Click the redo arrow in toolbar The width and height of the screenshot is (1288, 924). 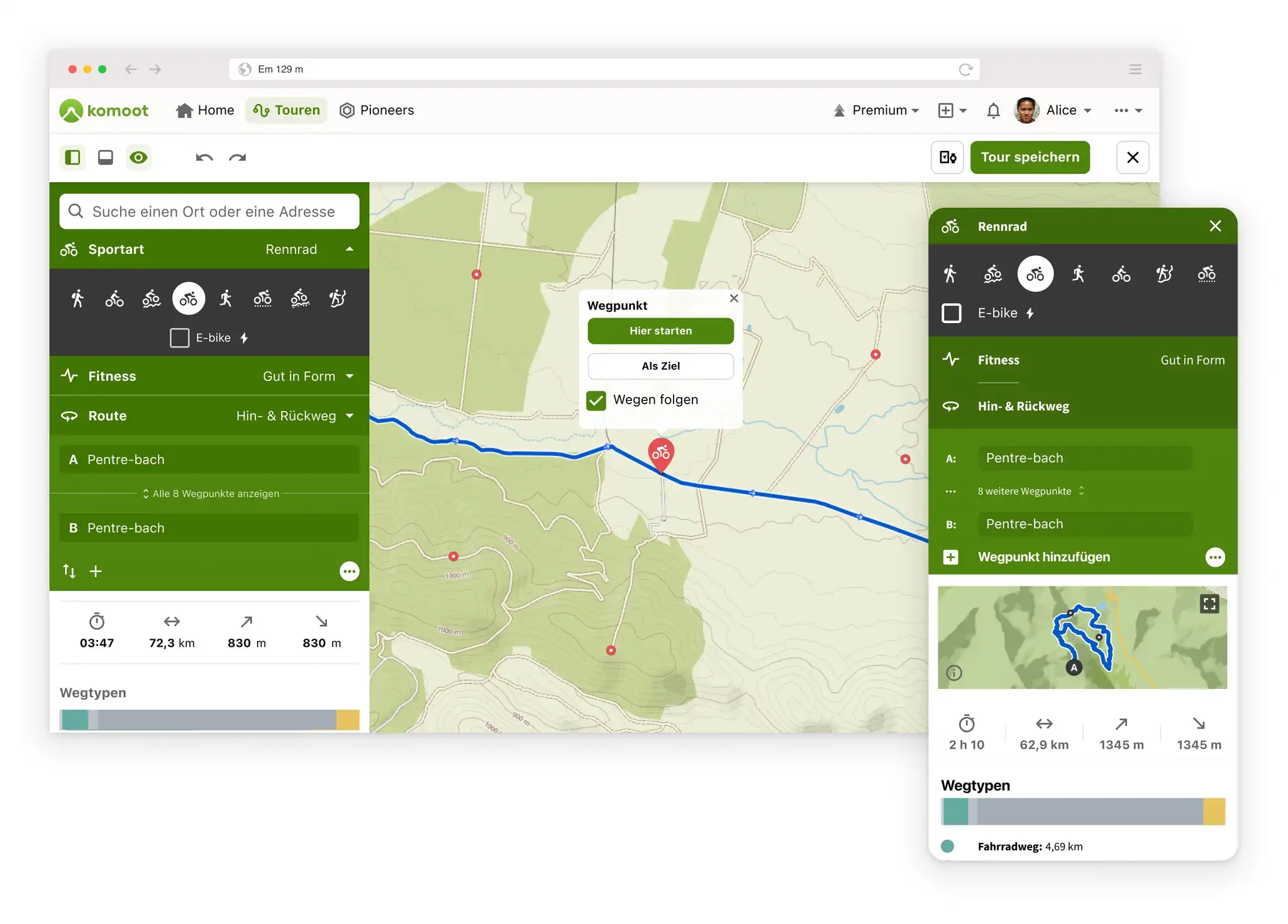pos(238,157)
